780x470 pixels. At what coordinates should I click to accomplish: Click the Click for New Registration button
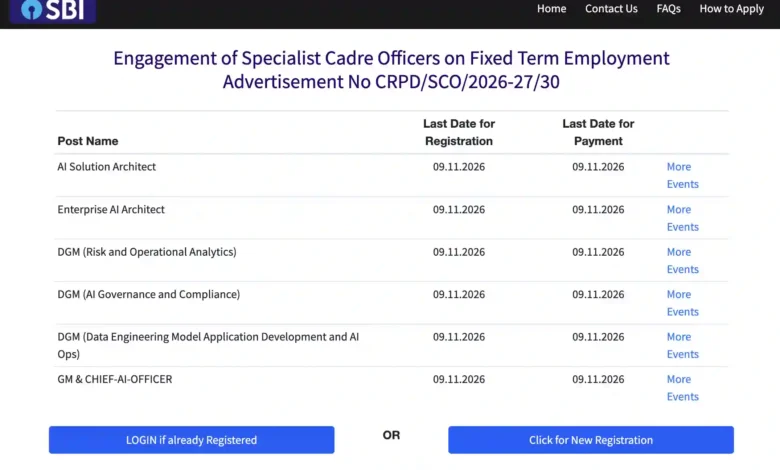(590, 440)
